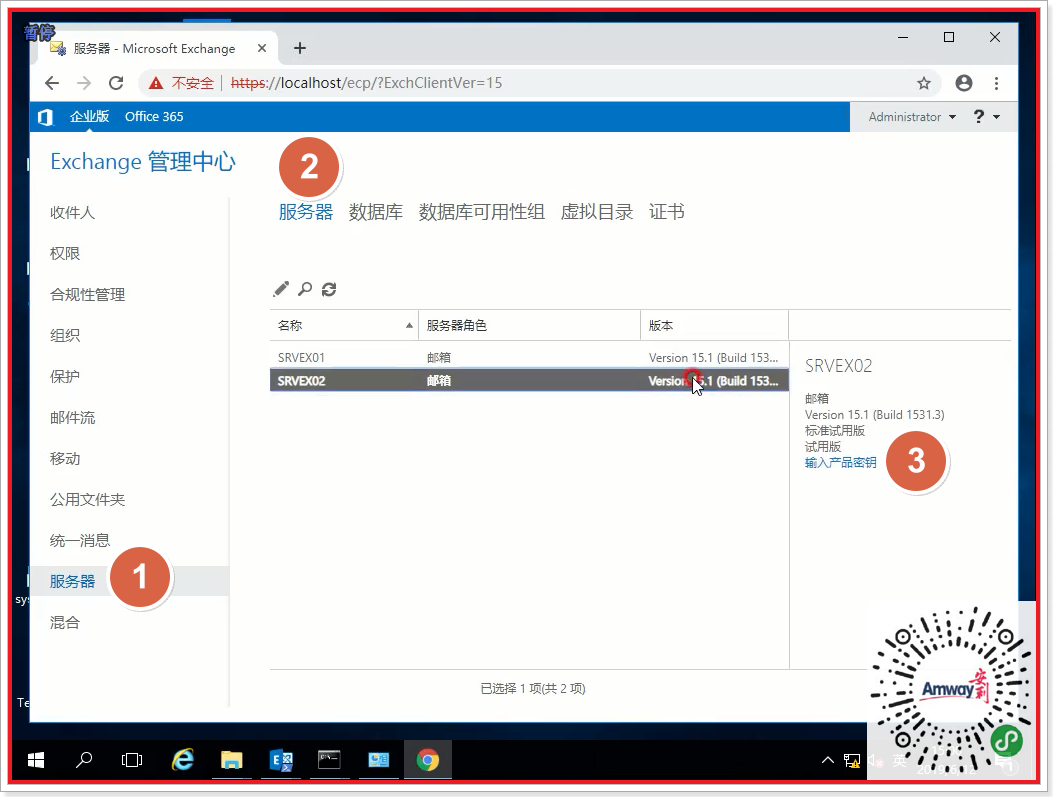The height and width of the screenshot is (797, 1053).
Task: Open Exchange Management Shell taskbar icon
Action: pyautogui.click(x=281, y=760)
